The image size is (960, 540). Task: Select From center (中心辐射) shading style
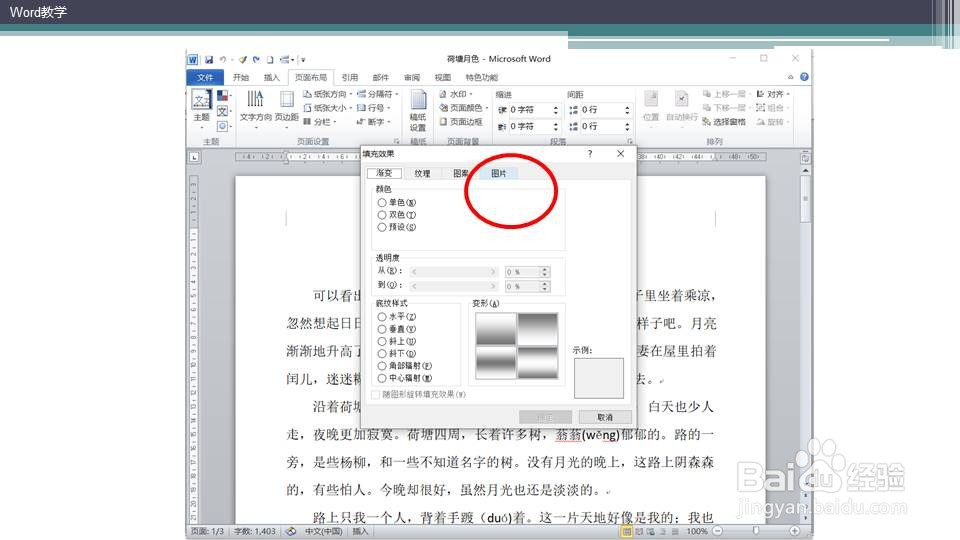coord(381,378)
